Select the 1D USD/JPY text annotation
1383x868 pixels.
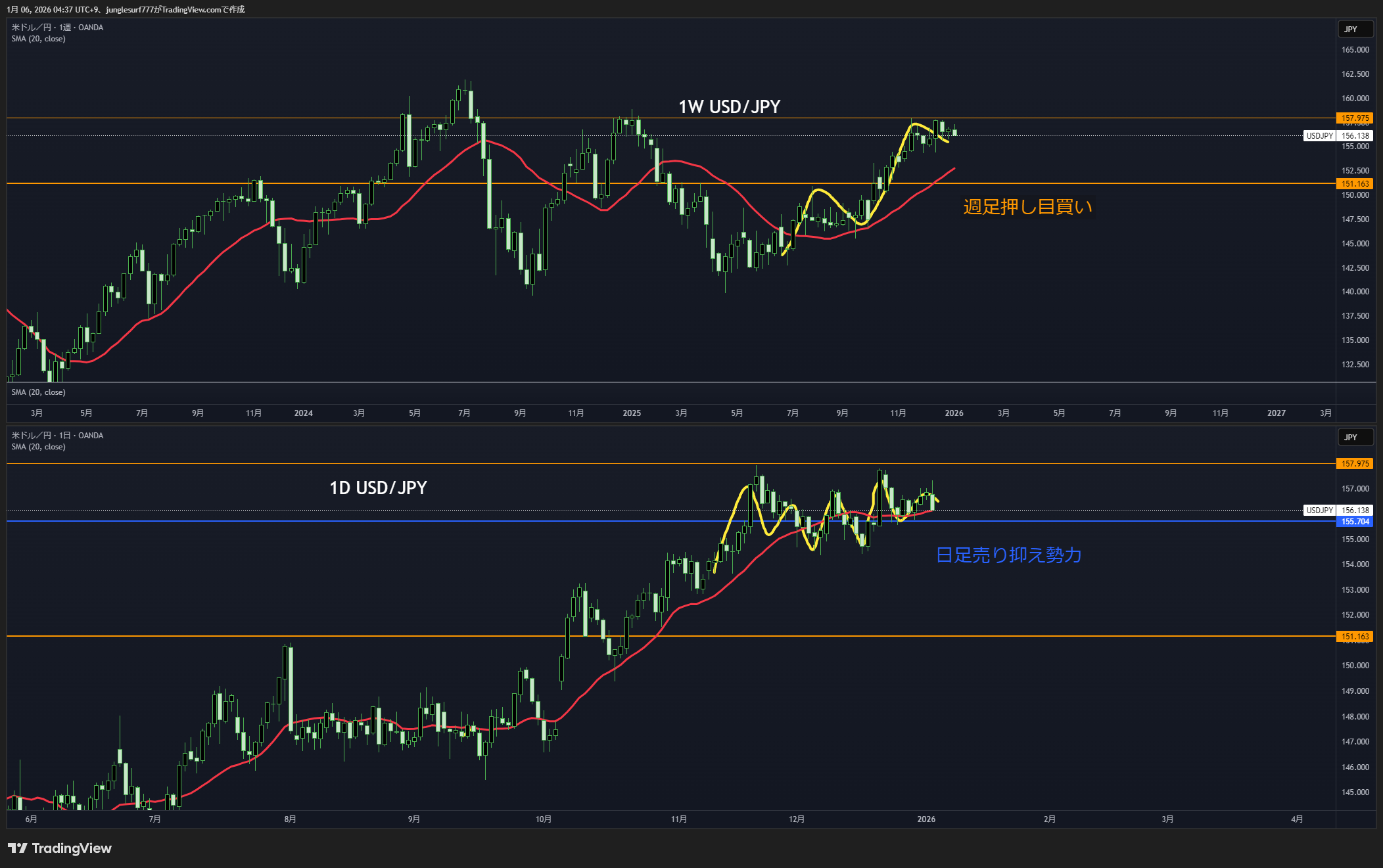(378, 488)
